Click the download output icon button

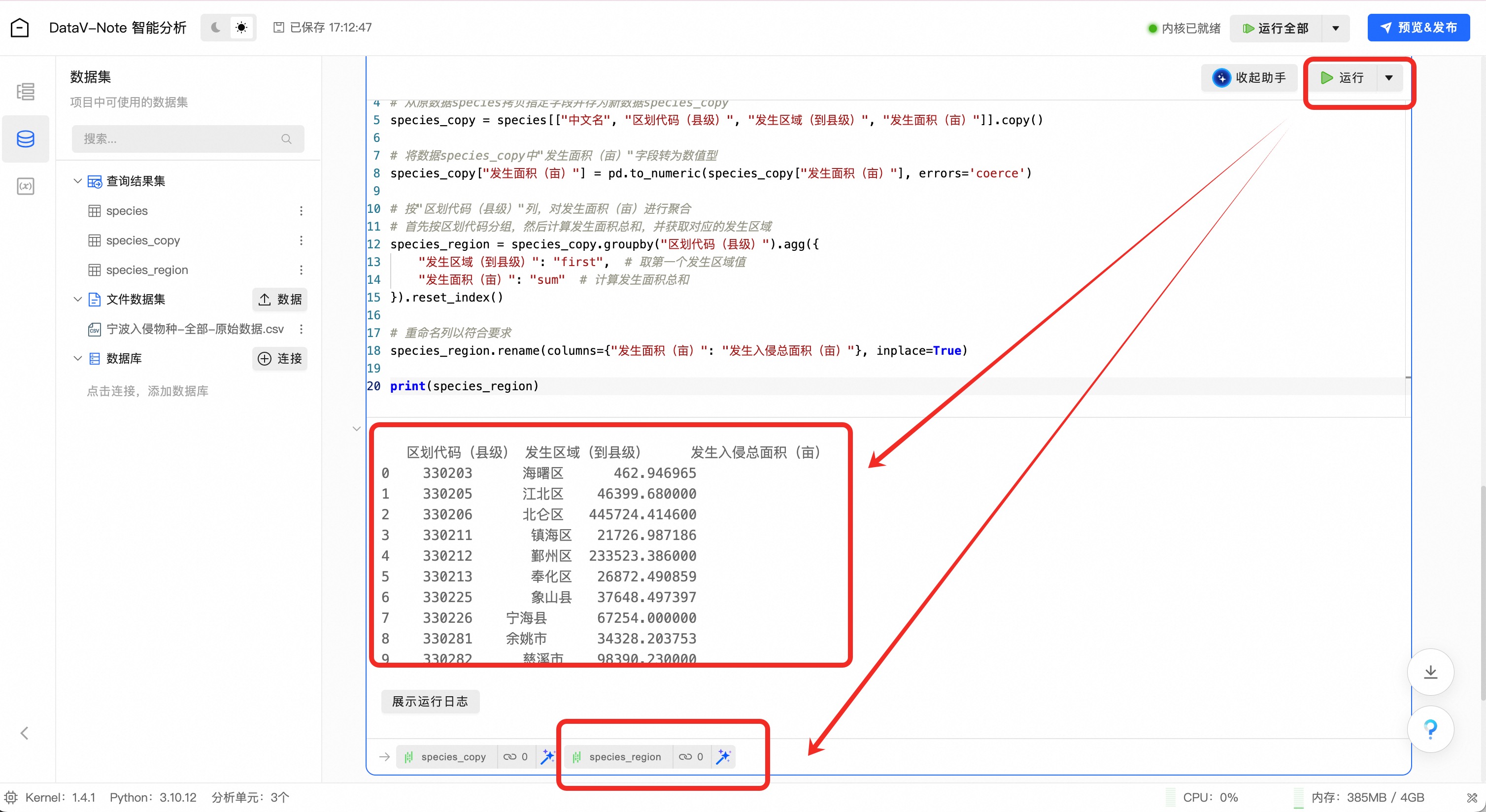click(1430, 672)
